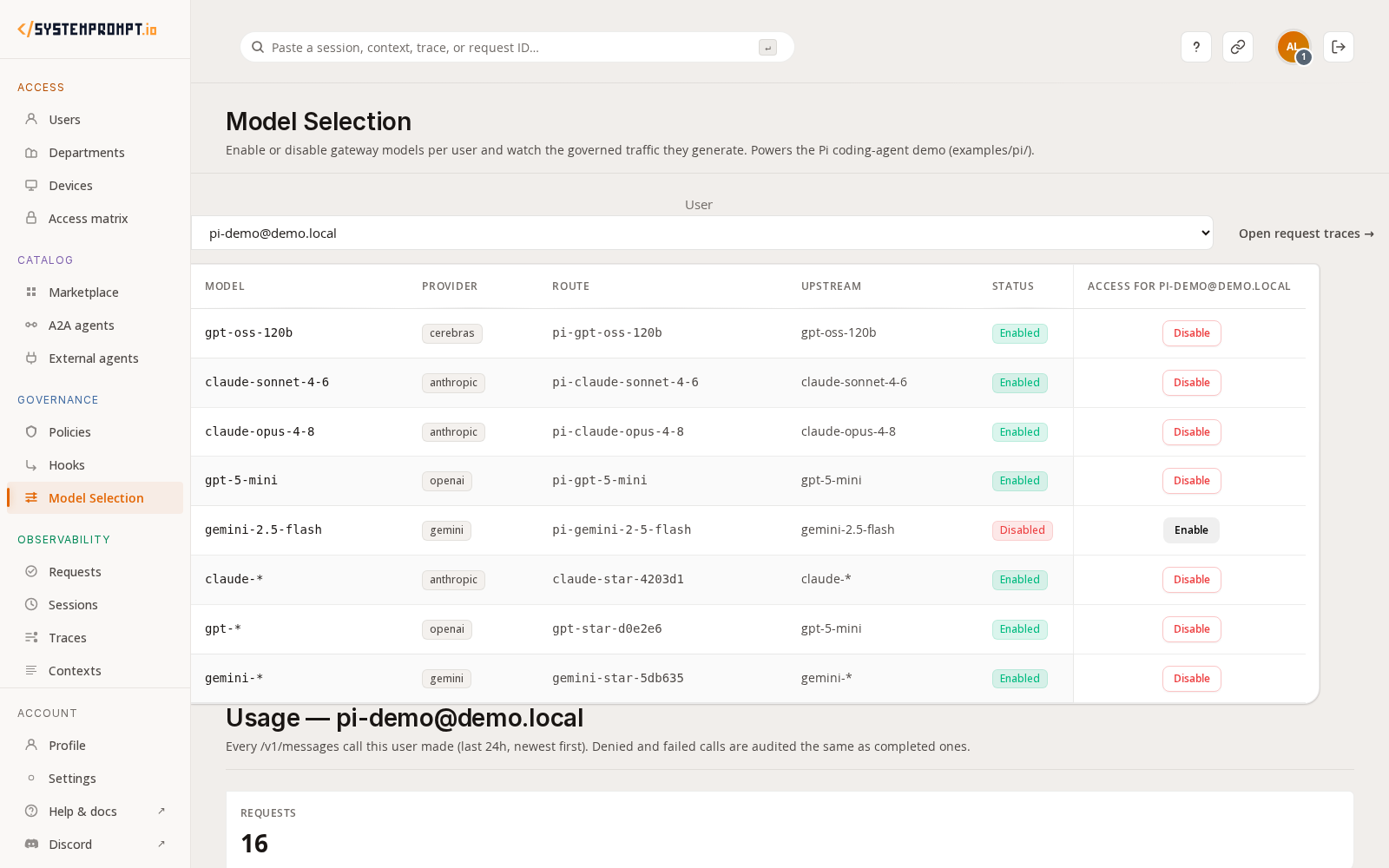Click the Requests count 16
Screen dimensions: 1389x868
pyautogui.click(x=254, y=844)
